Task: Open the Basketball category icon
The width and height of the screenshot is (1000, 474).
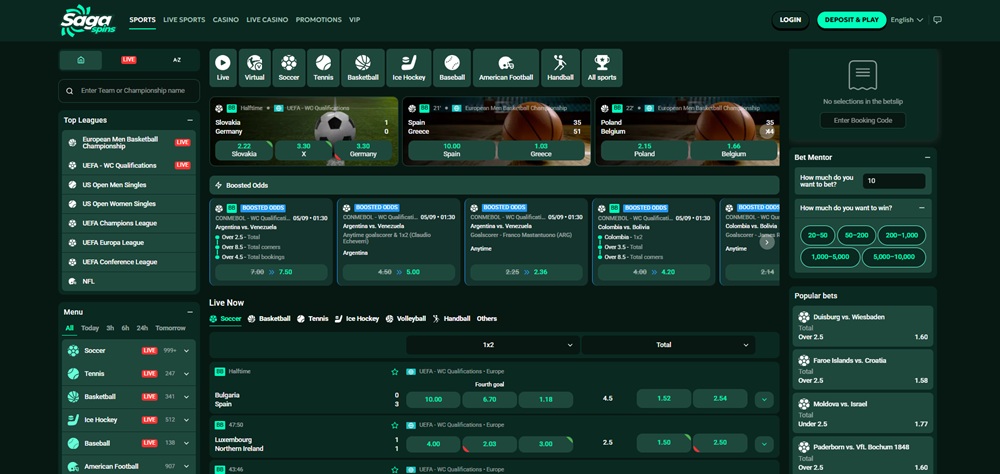Action: tap(363, 68)
